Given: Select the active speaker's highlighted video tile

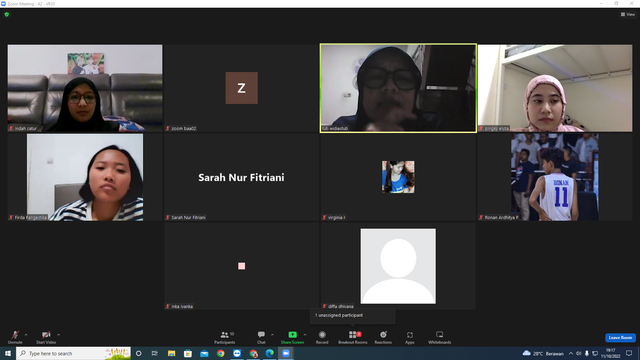Looking at the screenshot, I should 398,88.
